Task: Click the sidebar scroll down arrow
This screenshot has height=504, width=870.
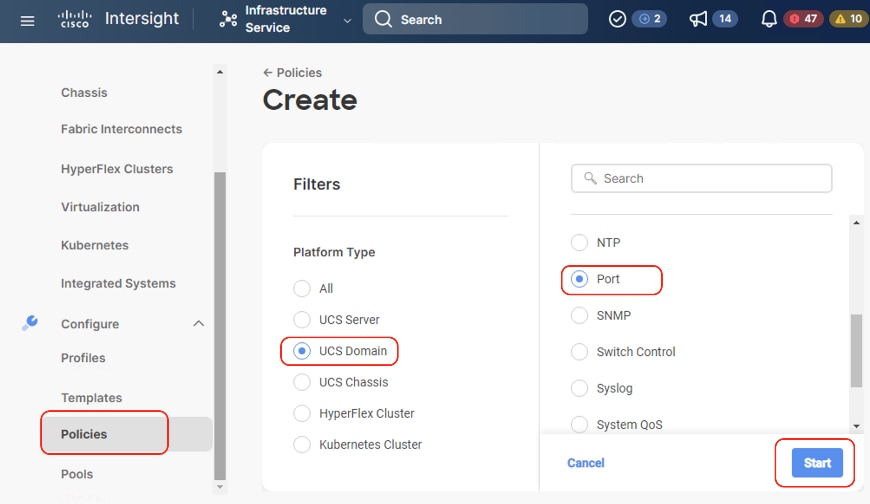Action: 220,487
